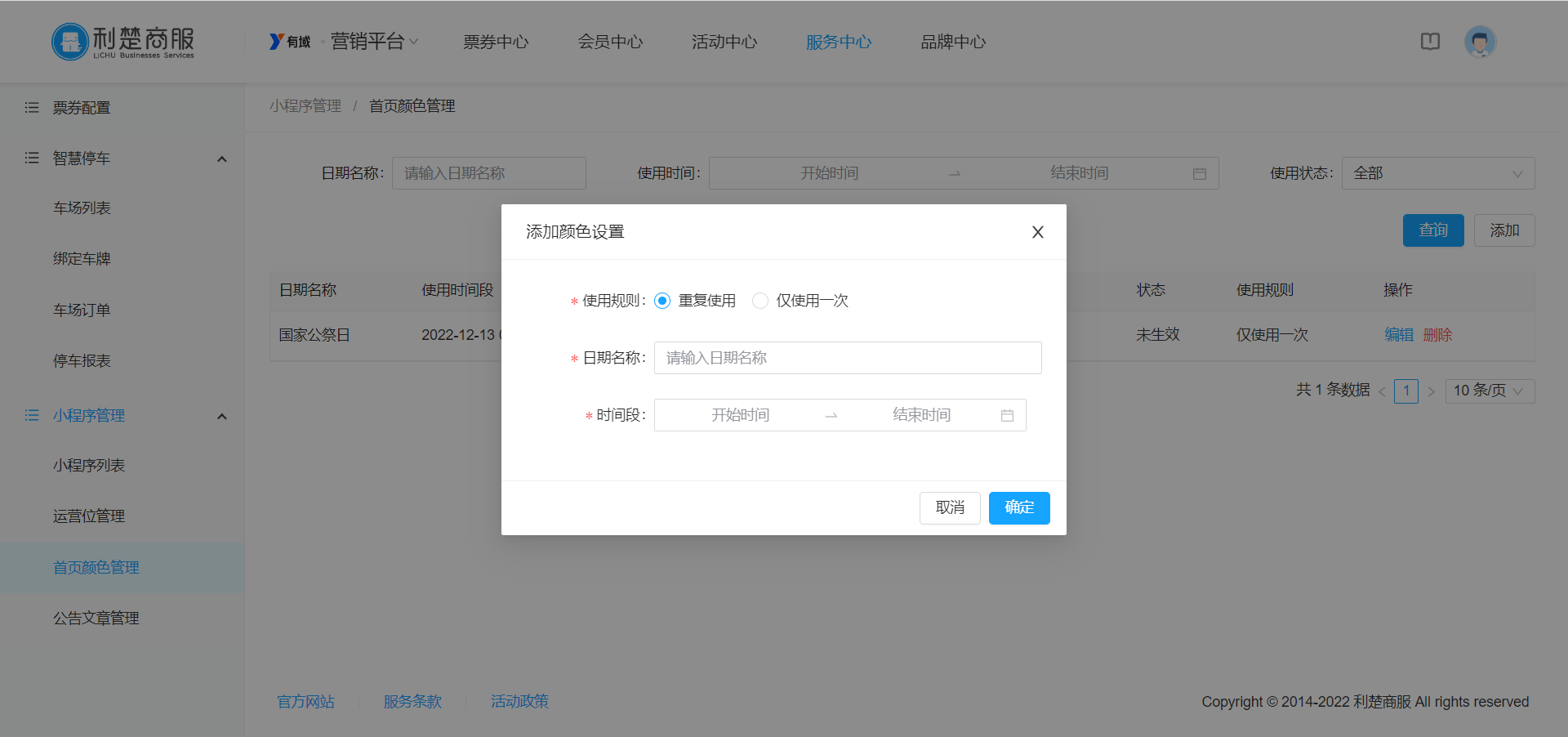
Task: Open the user avatar menu
Action: tap(1480, 42)
